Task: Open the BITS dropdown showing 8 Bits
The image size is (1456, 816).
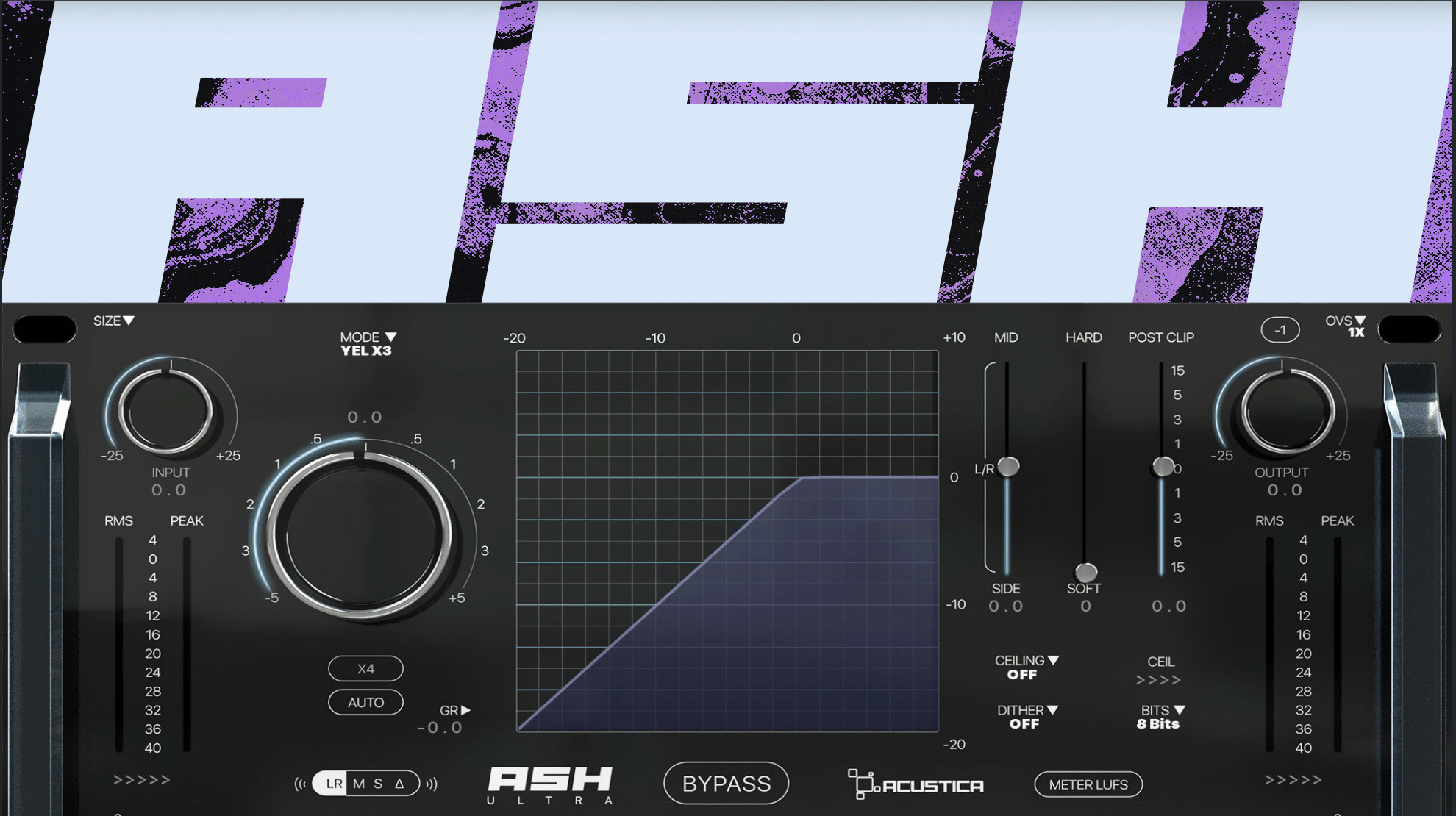Action: pos(1160,717)
